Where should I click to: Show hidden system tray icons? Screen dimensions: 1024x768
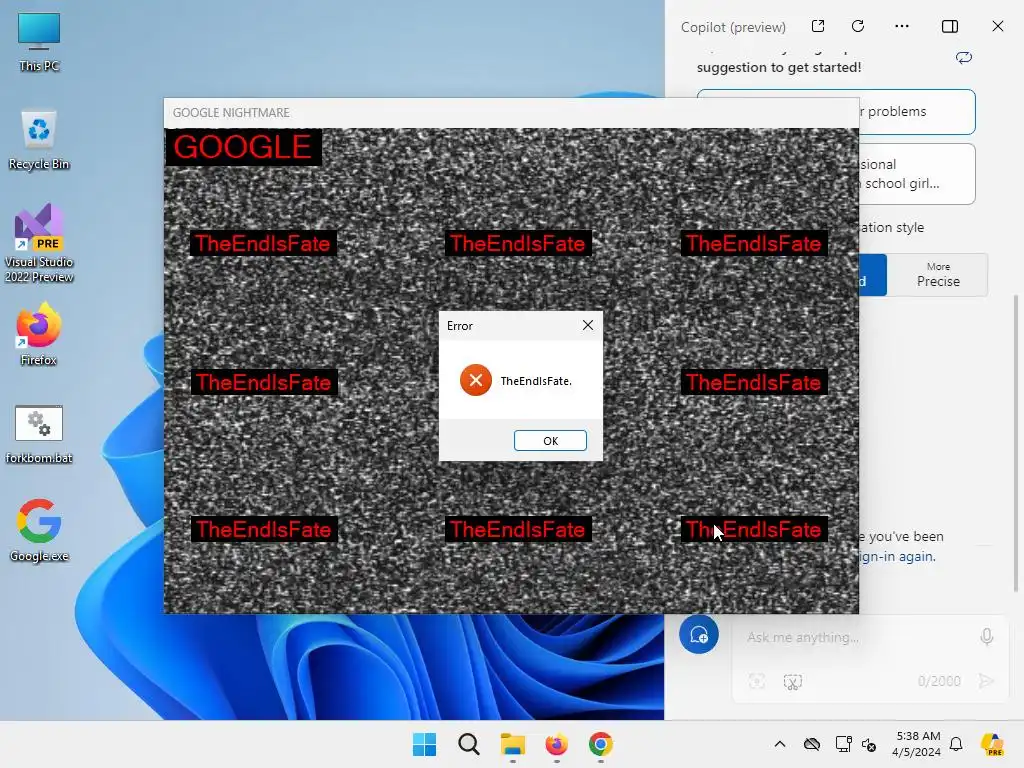(x=780, y=744)
